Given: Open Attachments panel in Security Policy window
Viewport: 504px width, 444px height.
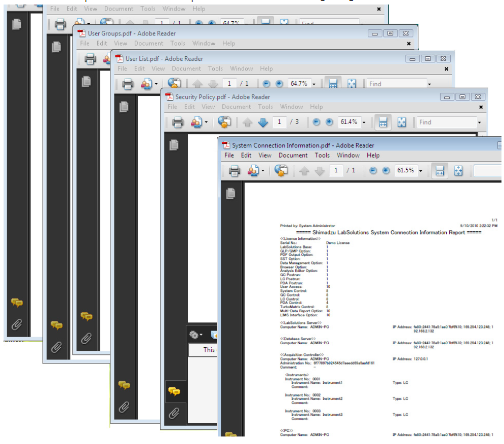Looking at the screenshot, I should (174, 413).
